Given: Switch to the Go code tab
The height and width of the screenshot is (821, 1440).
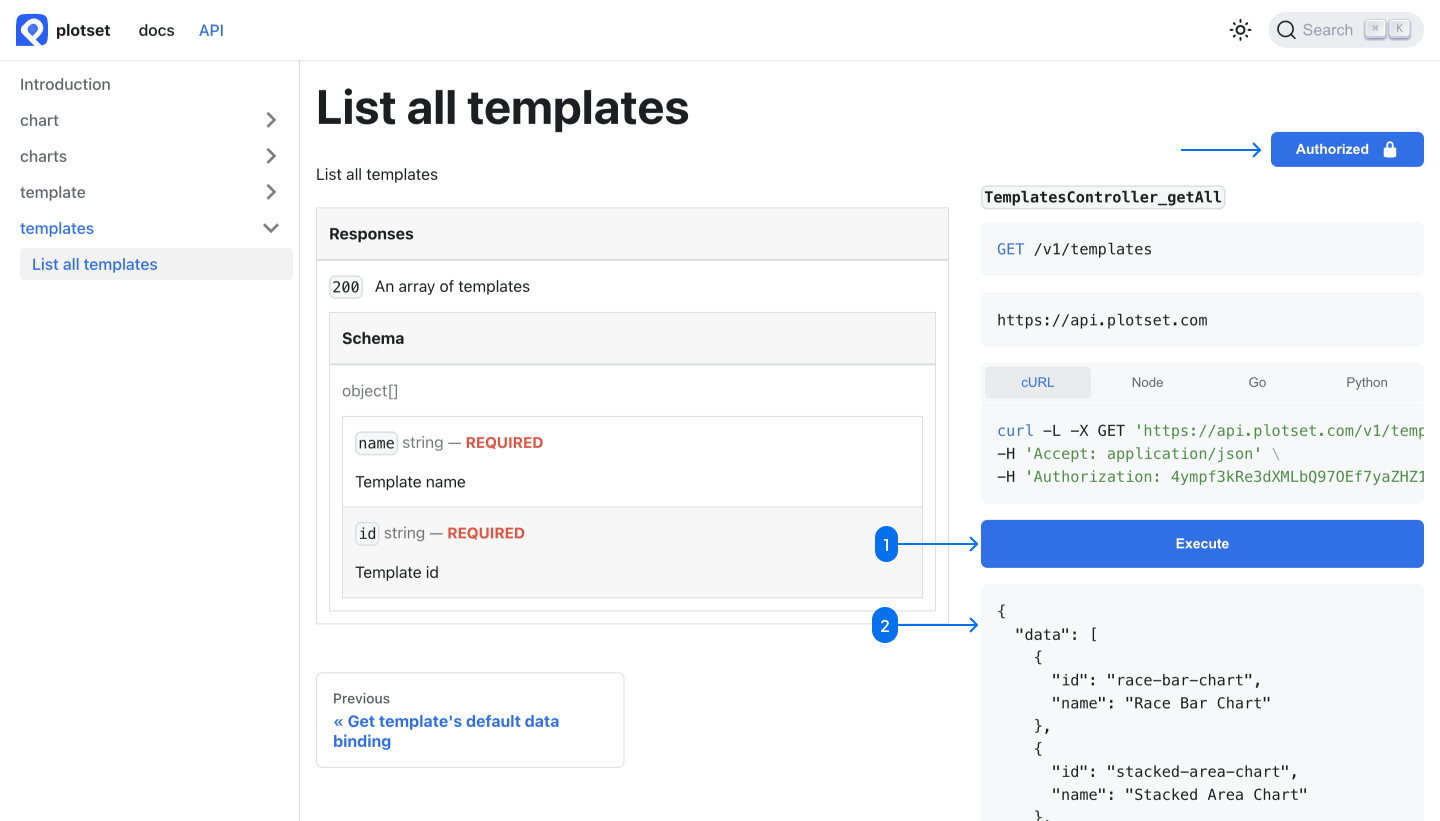Looking at the screenshot, I should click(x=1257, y=382).
